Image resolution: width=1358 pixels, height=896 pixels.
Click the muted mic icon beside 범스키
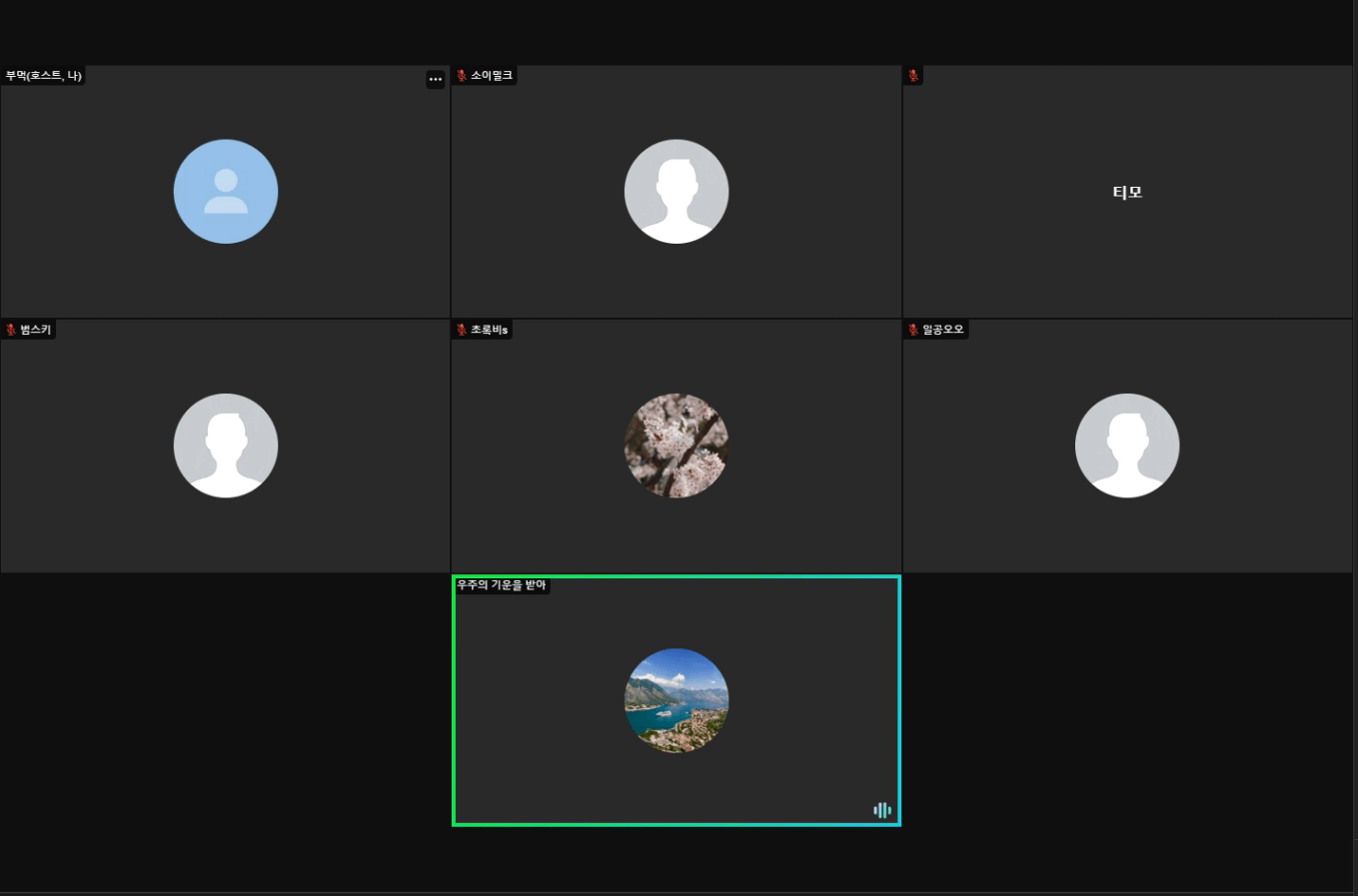[x=11, y=330]
